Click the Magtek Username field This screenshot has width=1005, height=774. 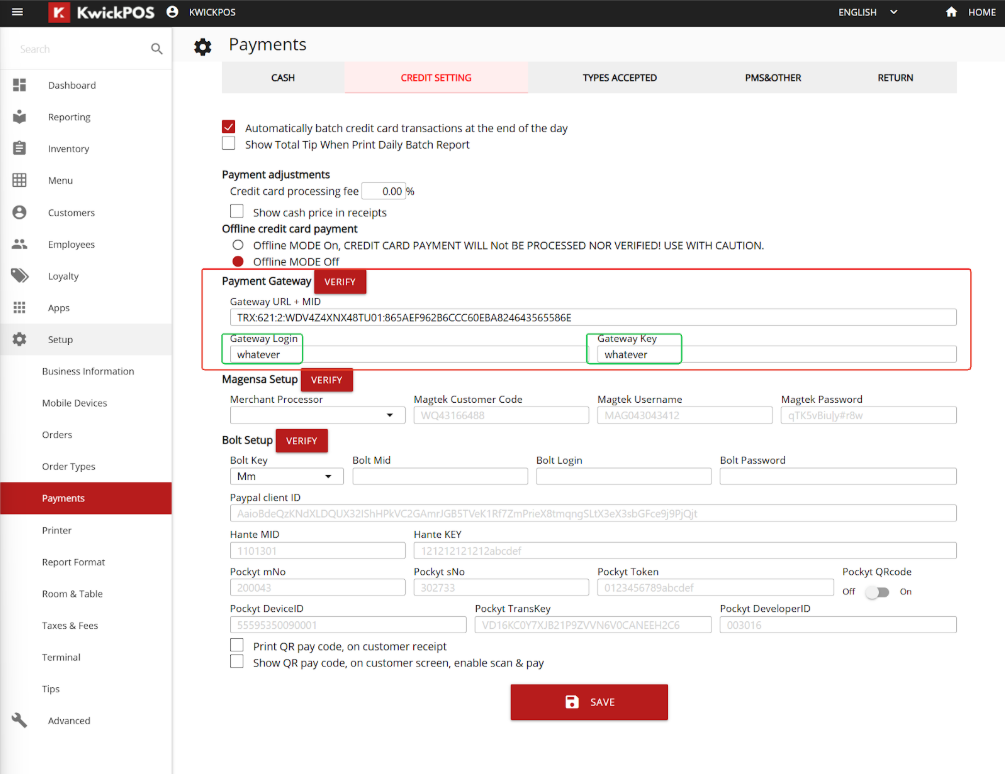(685, 415)
